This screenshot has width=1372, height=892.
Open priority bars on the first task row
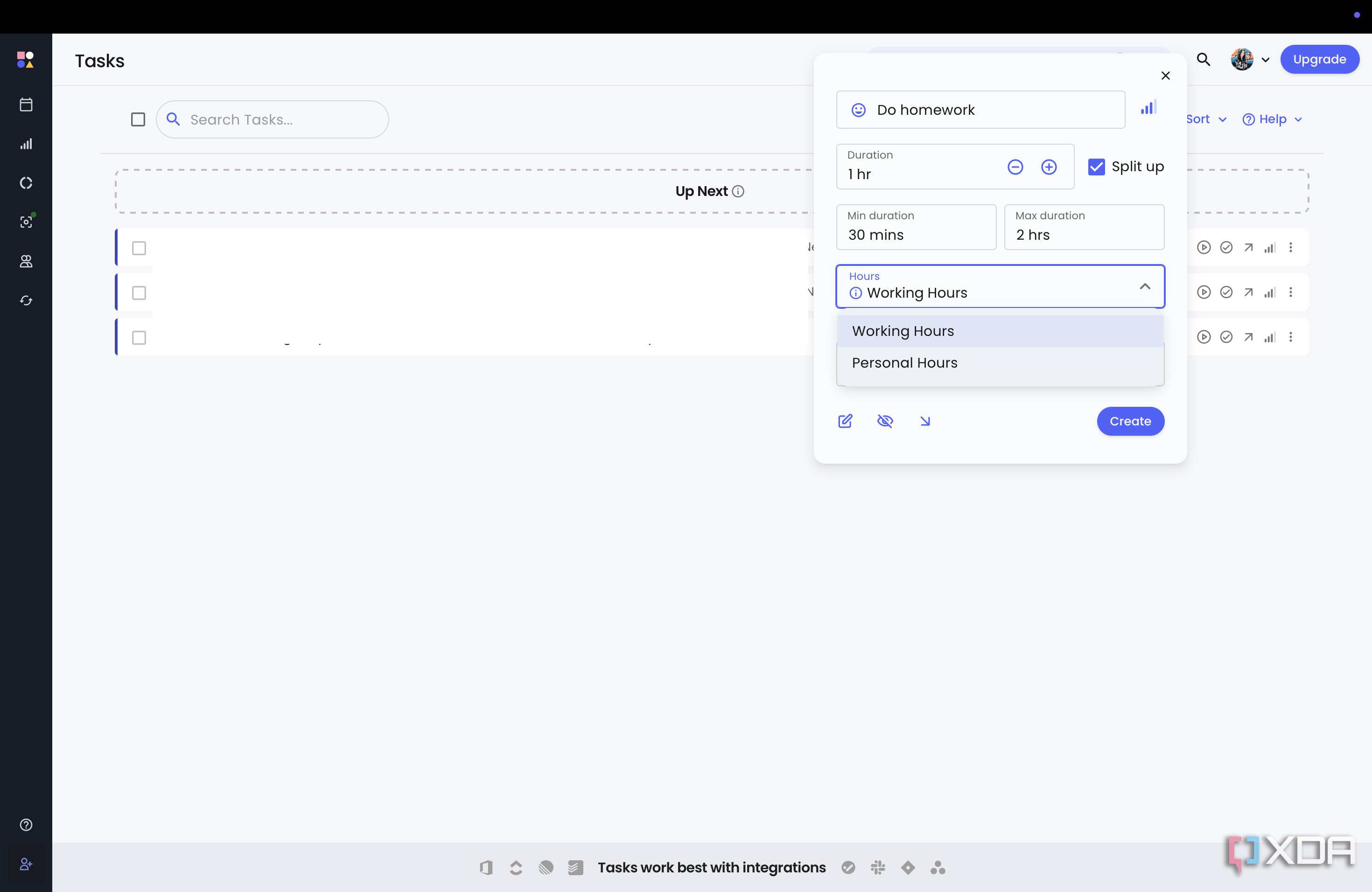(1270, 248)
